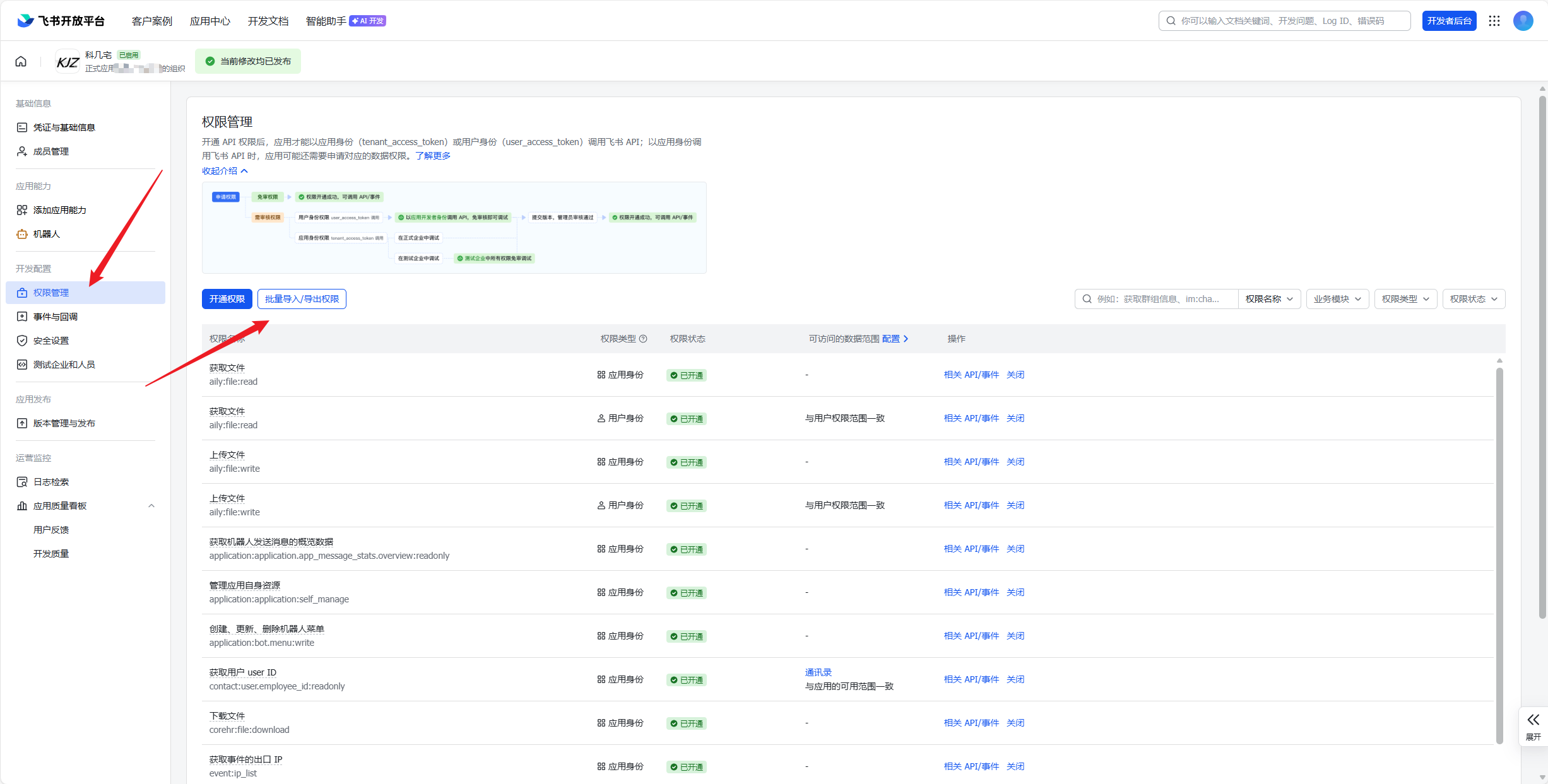The height and width of the screenshot is (784, 1548).
Task: Open the apps grid icon
Action: [1494, 21]
